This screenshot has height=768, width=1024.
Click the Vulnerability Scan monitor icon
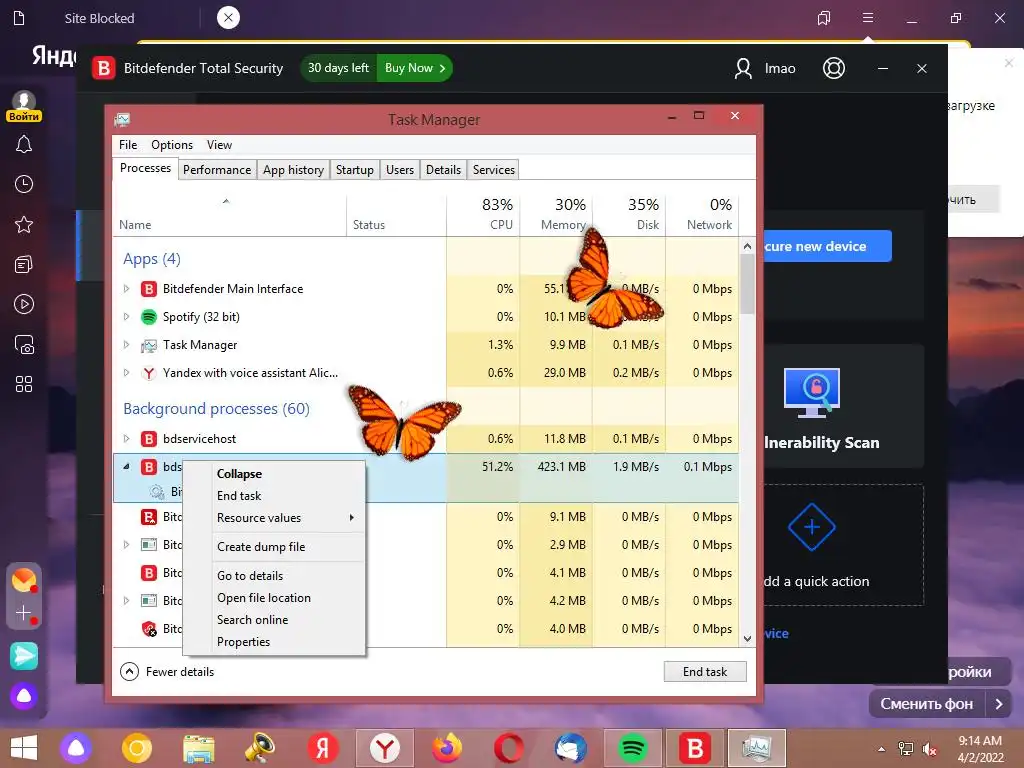[x=812, y=392]
